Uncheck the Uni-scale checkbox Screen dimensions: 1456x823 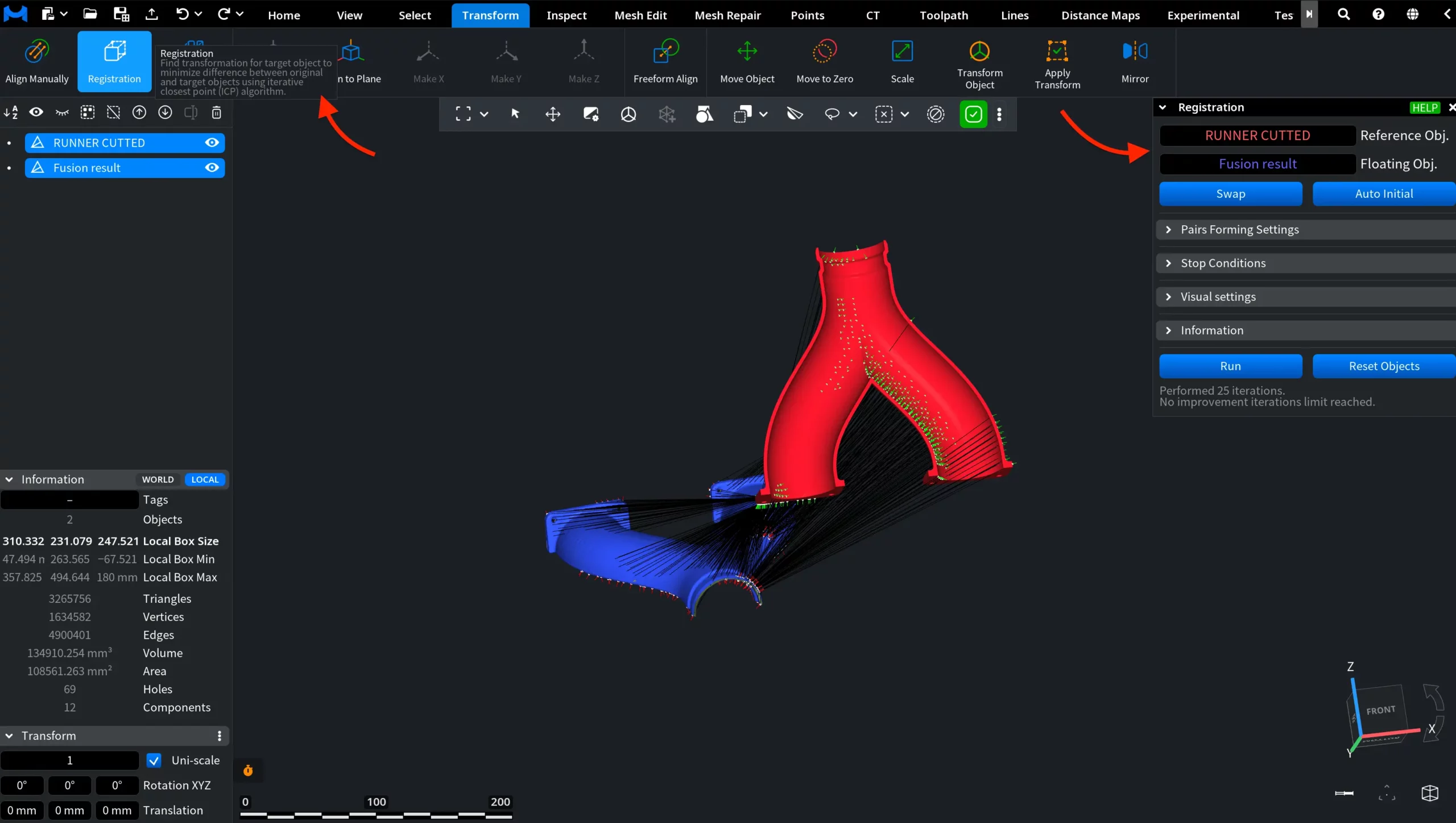(x=154, y=760)
